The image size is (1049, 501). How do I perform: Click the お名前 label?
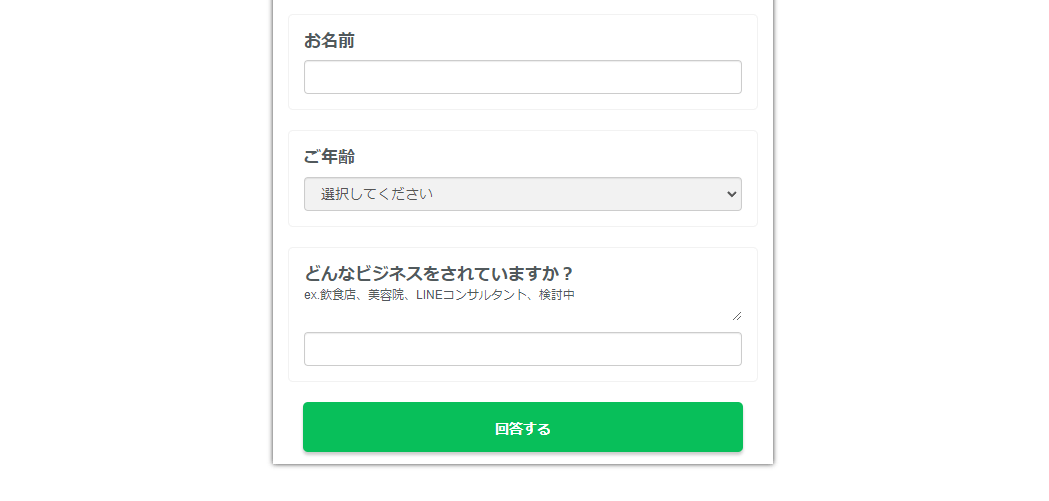(x=329, y=41)
